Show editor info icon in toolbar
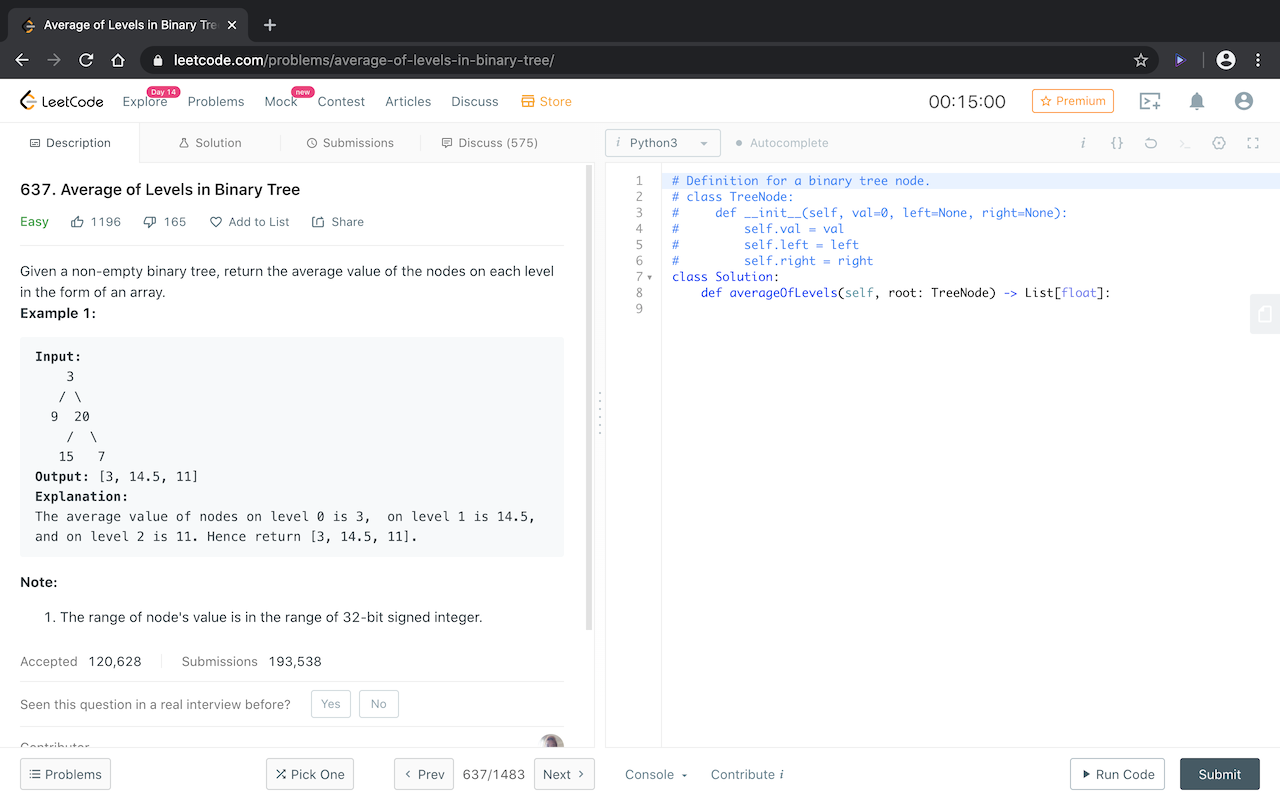The width and height of the screenshot is (1280, 800). click(x=1083, y=143)
